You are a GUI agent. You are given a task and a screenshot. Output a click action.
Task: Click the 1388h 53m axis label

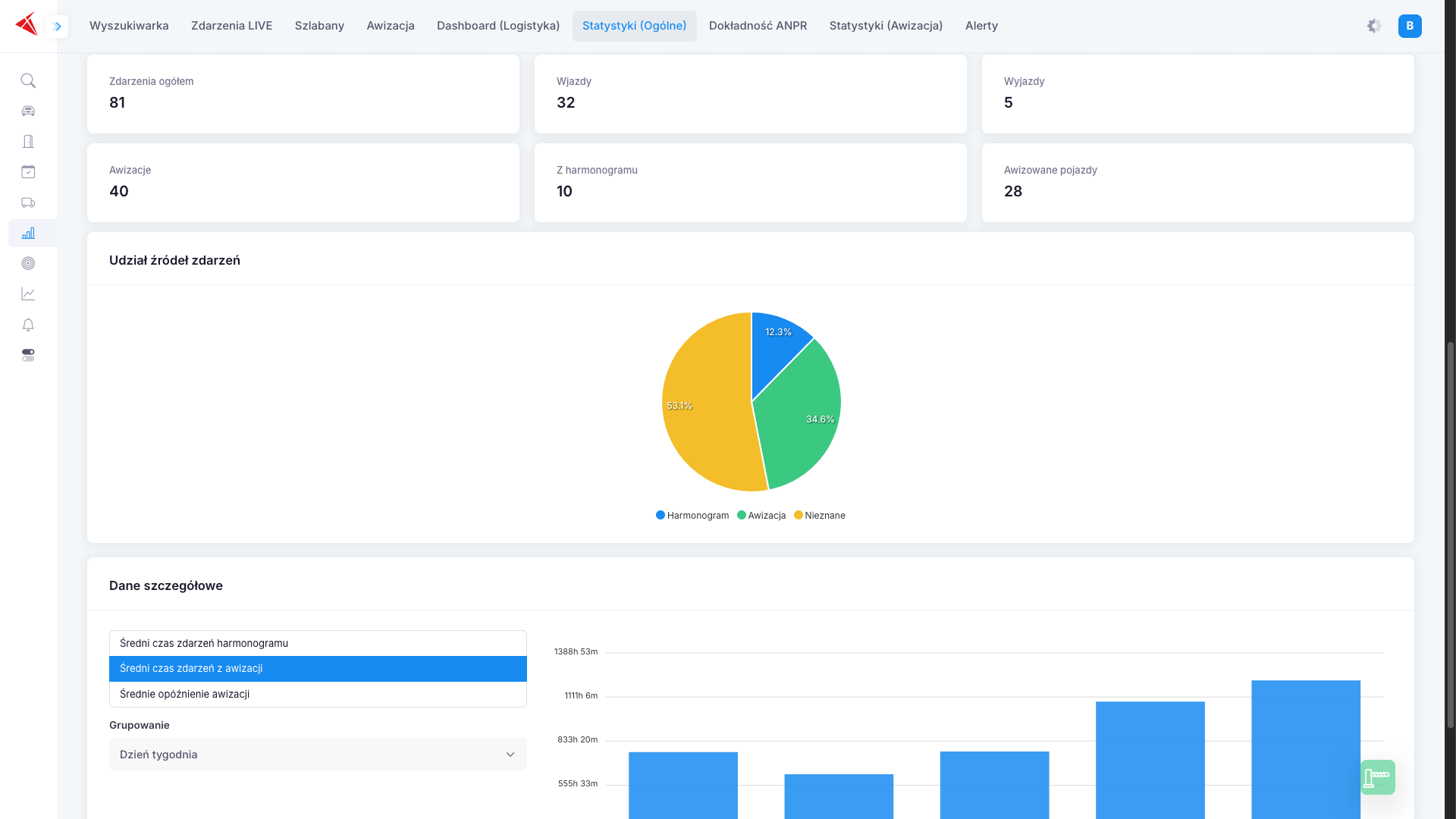coord(576,651)
